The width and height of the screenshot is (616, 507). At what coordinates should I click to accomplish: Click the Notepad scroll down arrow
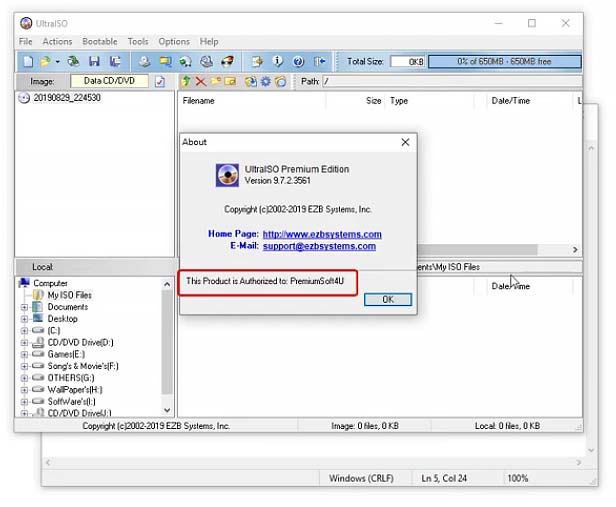point(591,450)
